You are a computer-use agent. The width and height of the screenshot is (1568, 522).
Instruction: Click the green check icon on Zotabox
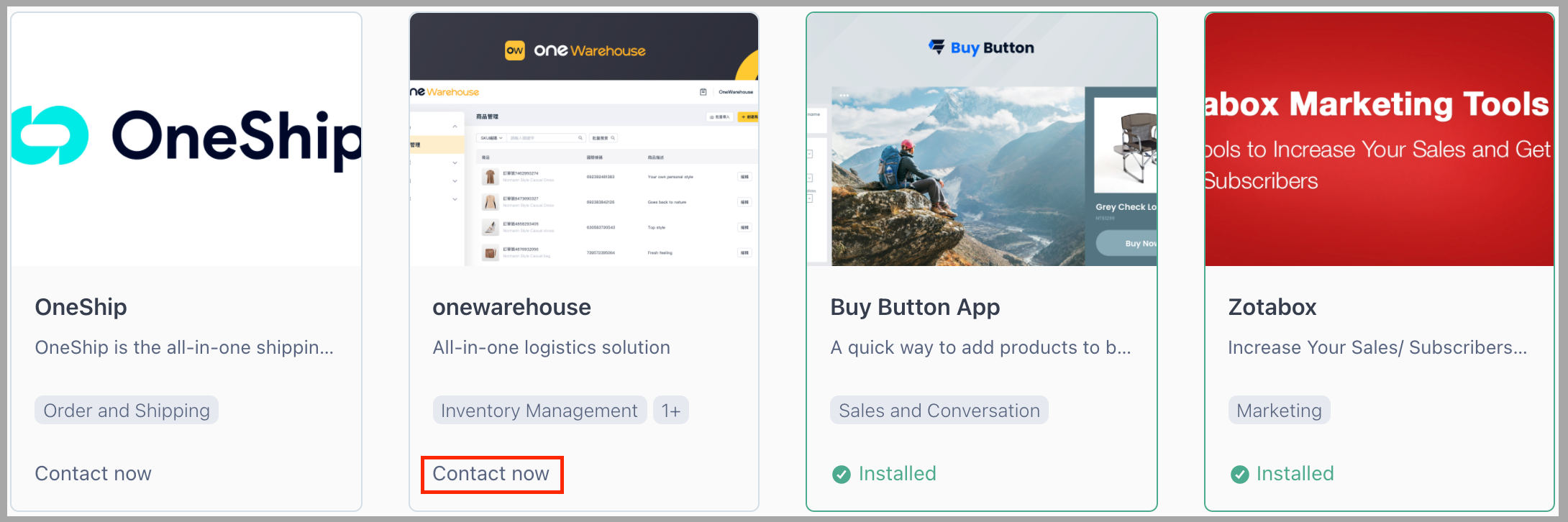(1239, 475)
